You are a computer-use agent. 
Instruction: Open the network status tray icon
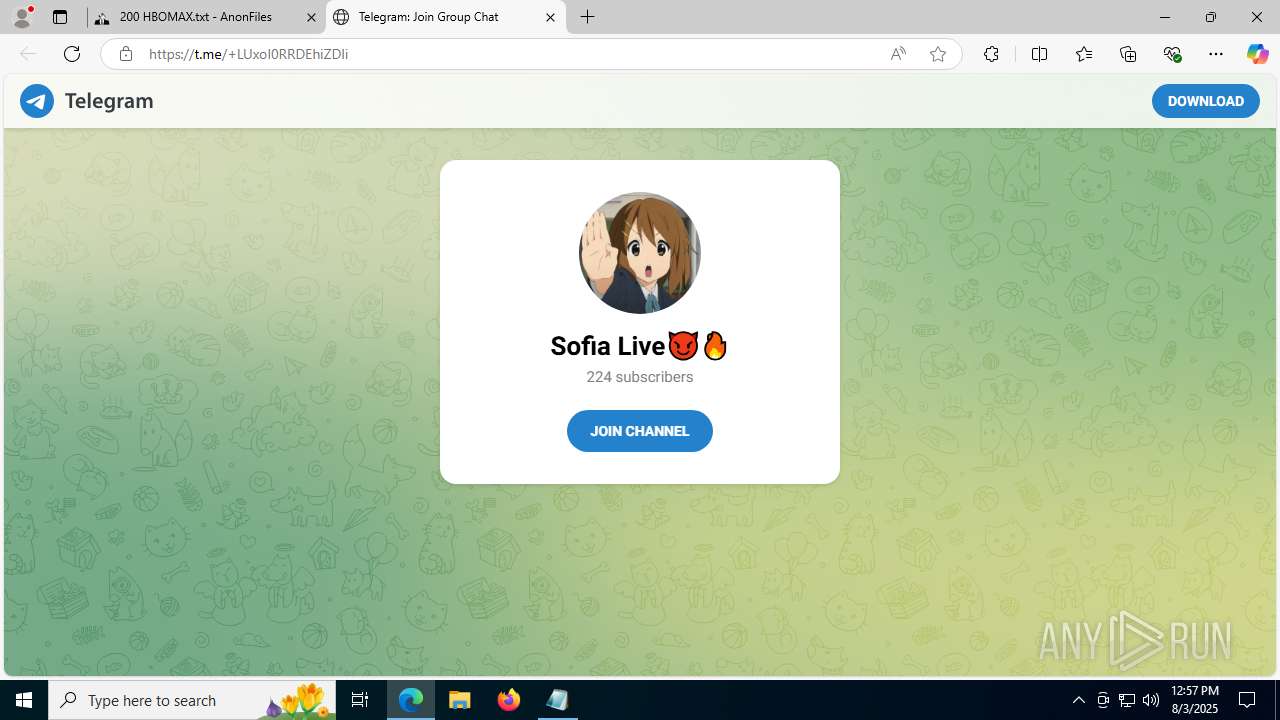[1127, 700]
